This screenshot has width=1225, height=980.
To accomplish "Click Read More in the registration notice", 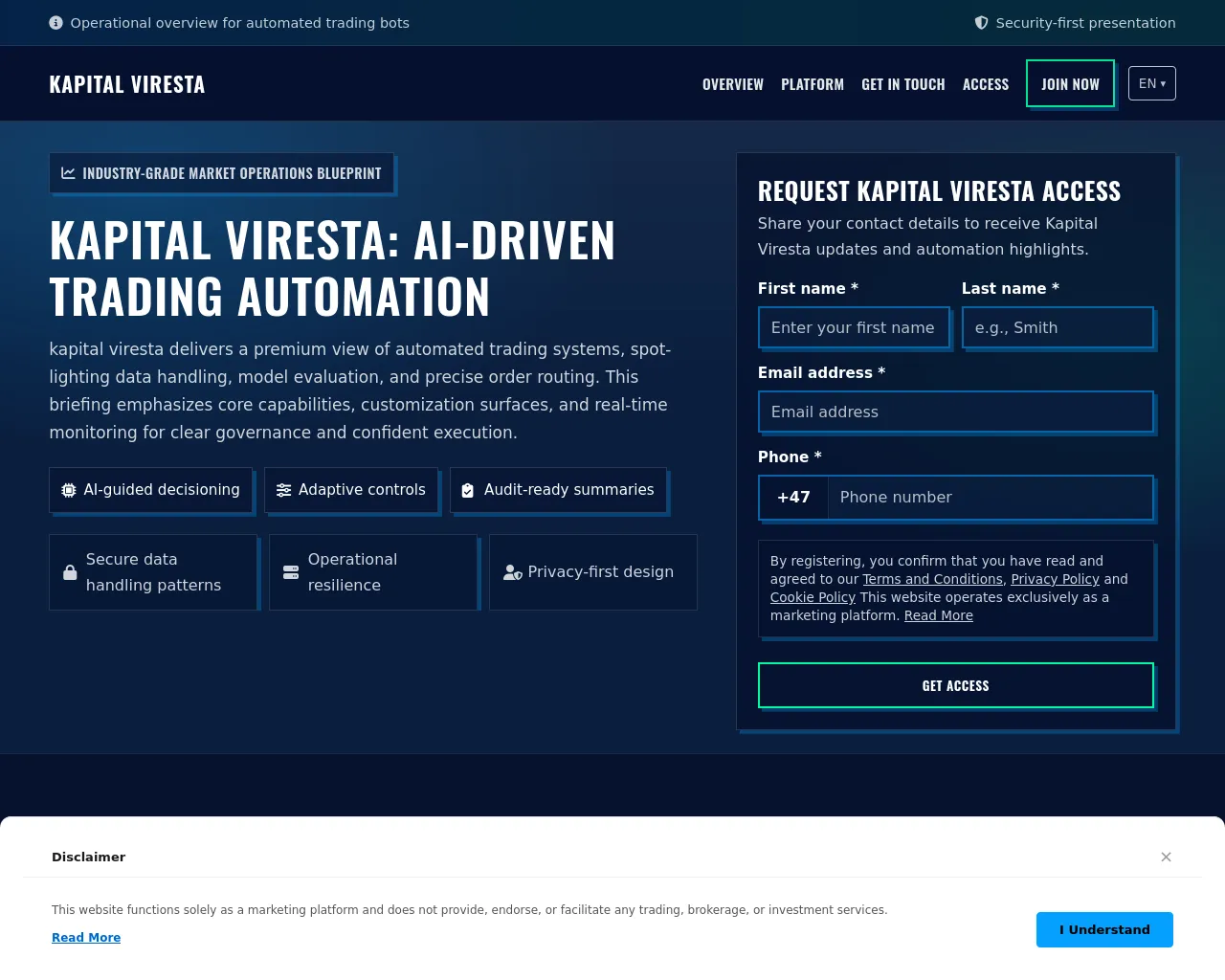I will coord(939,615).
